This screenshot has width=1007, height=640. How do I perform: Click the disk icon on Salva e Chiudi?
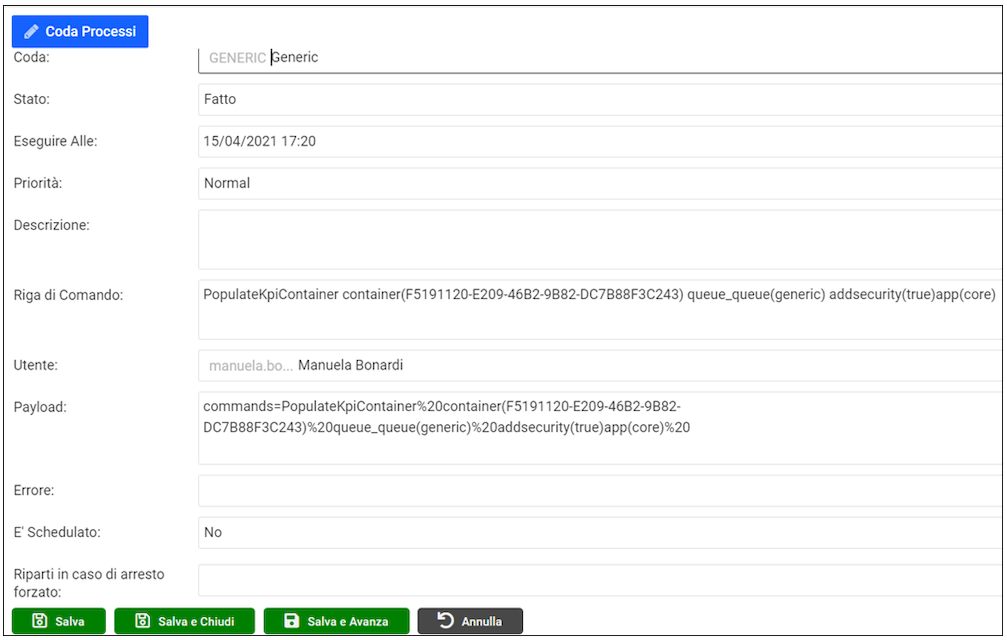(x=142, y=622)
